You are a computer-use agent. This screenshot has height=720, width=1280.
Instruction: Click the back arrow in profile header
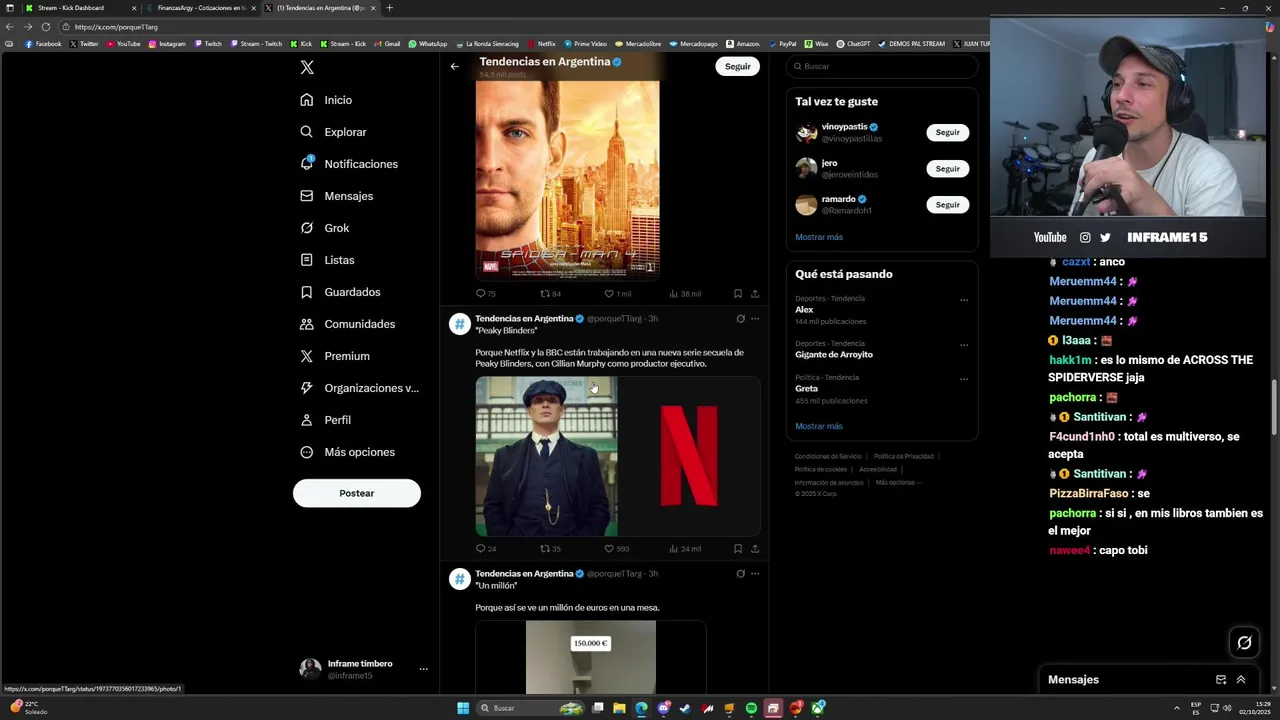click(454, 66)
